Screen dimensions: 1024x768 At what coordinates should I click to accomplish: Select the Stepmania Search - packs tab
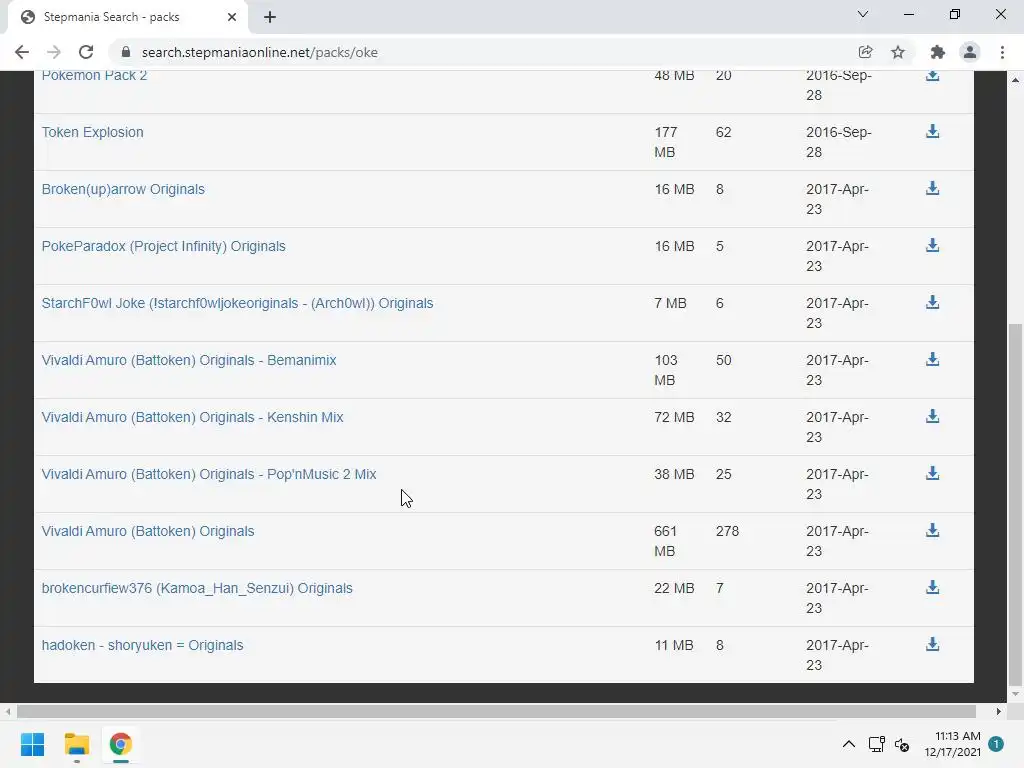coord(128,18)
